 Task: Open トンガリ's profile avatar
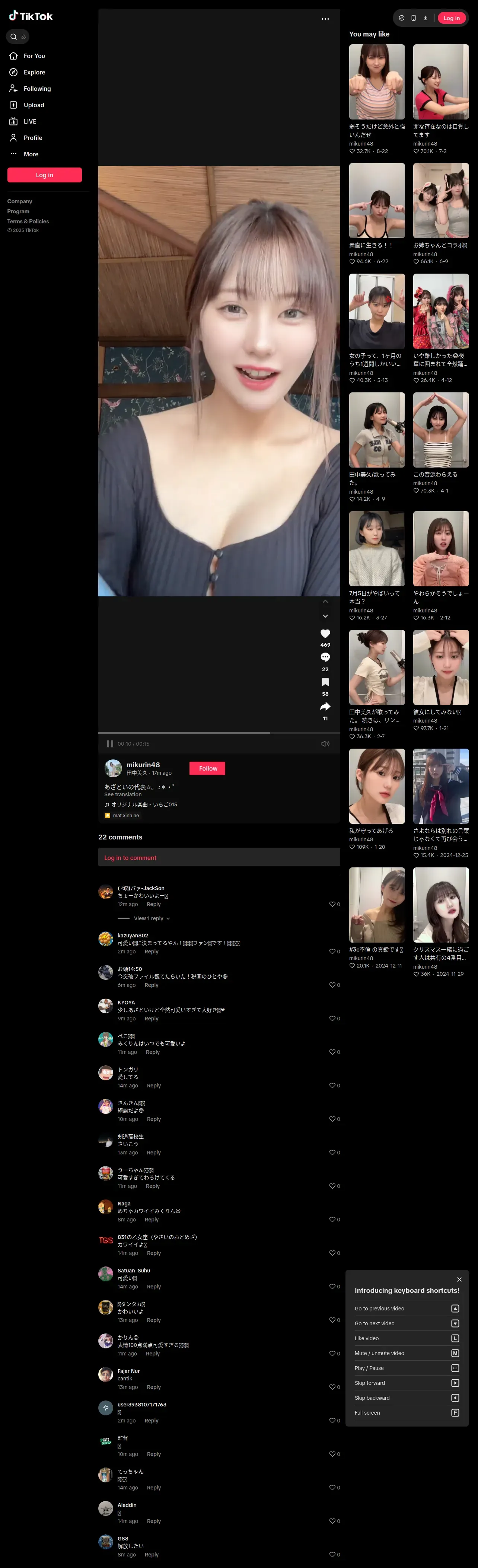[x=106, y=1073]
